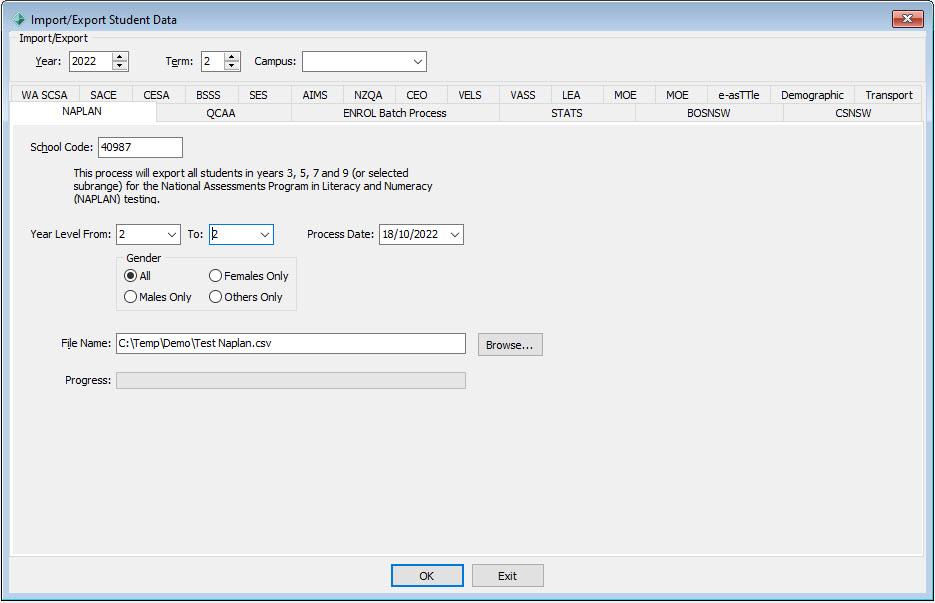Click the File Name input field
The width and height of the screenshot is (935, 603).
pyautogui.click(x=291, y=344)
